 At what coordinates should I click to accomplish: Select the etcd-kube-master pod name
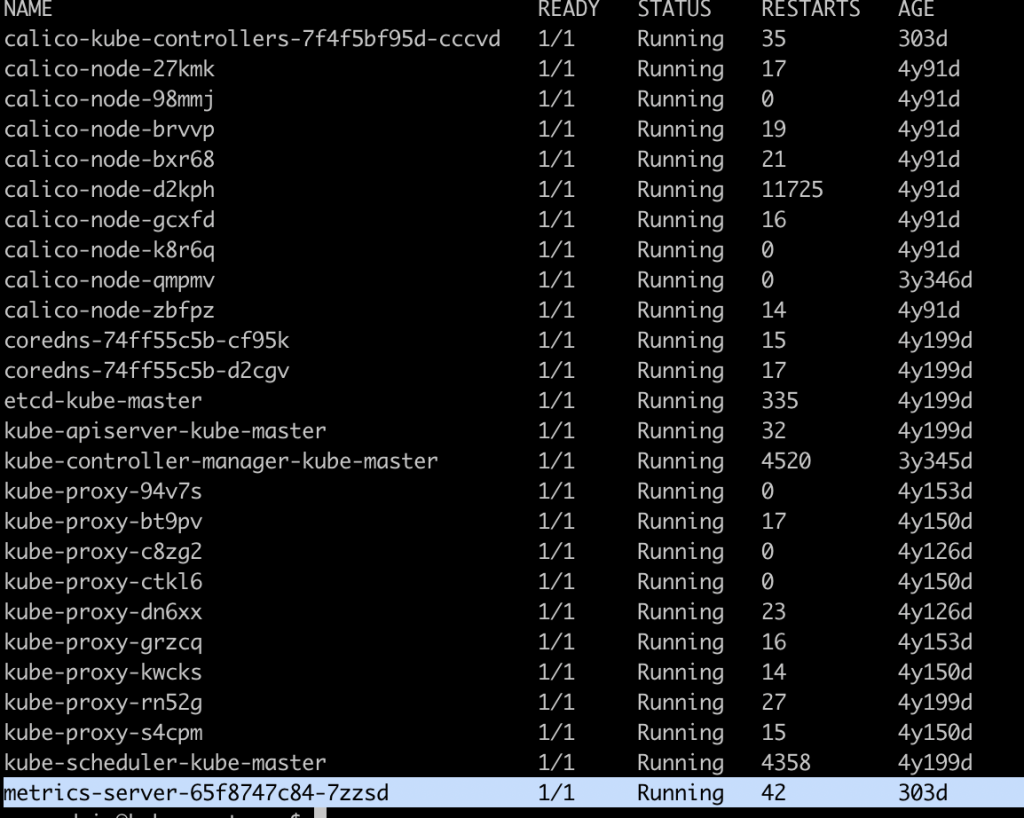pyautogui.click(x=103, y=401)
